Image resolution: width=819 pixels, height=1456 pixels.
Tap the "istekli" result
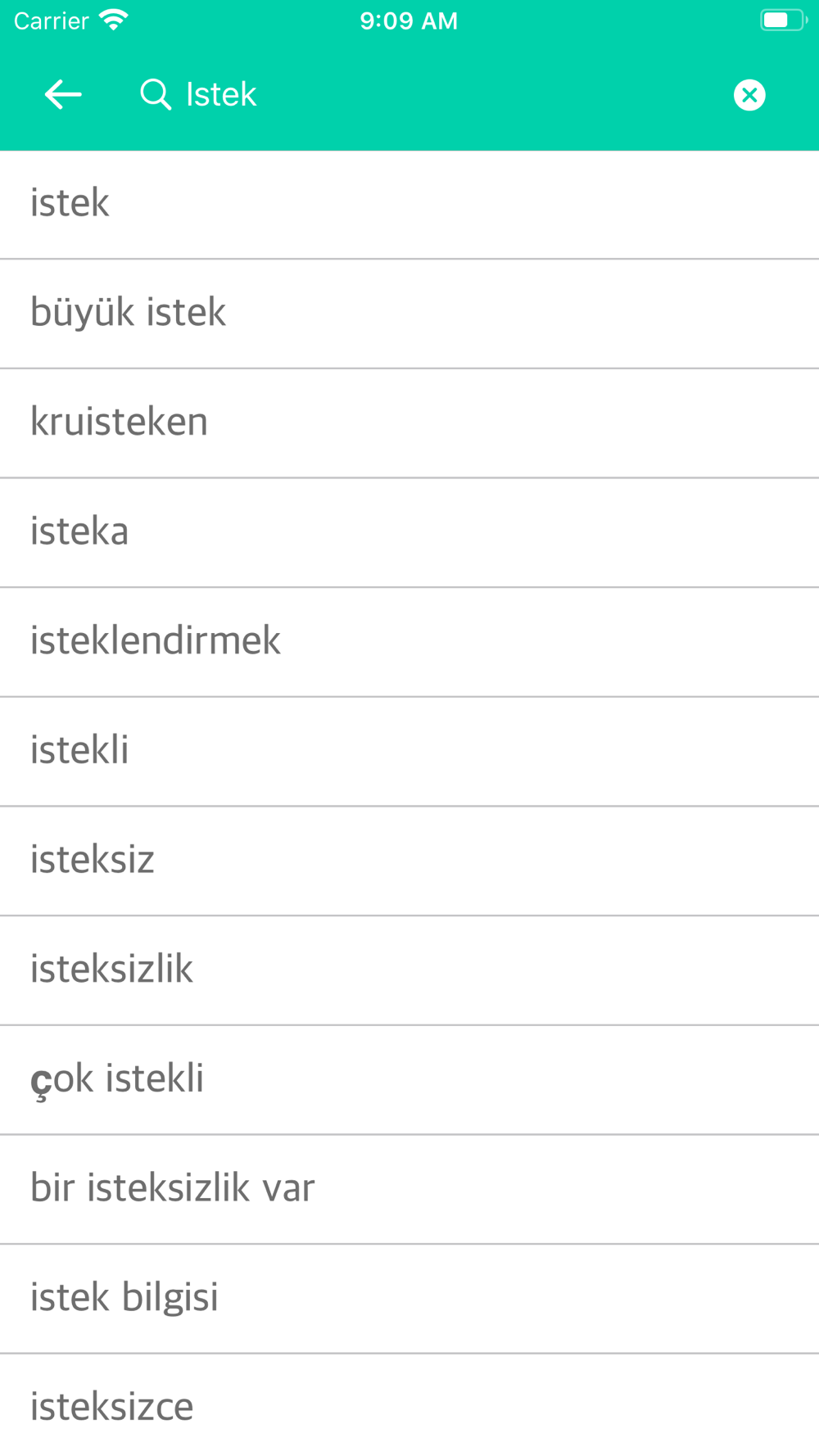coord(409,752)
